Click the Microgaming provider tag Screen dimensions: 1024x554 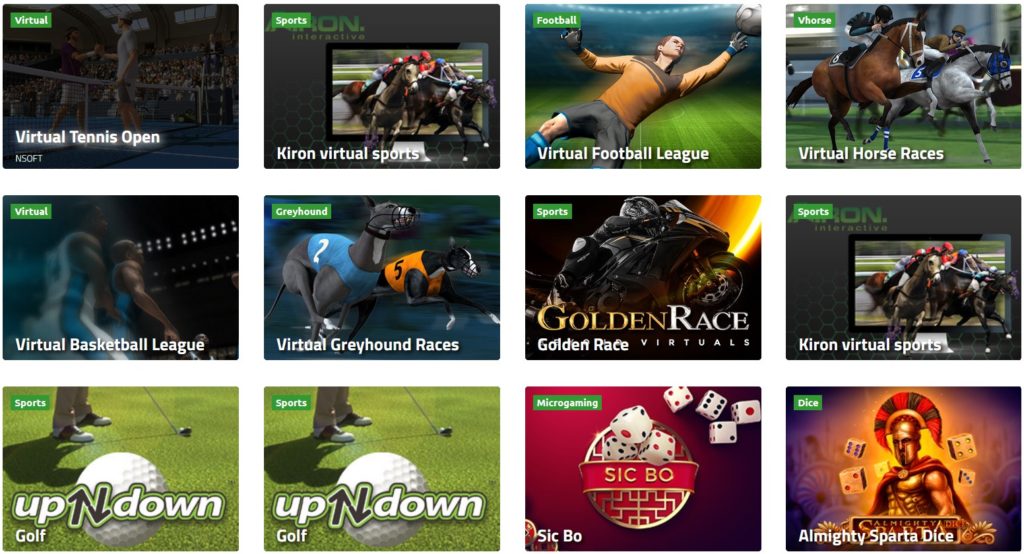pyautogui.click(x=567, y=403)
